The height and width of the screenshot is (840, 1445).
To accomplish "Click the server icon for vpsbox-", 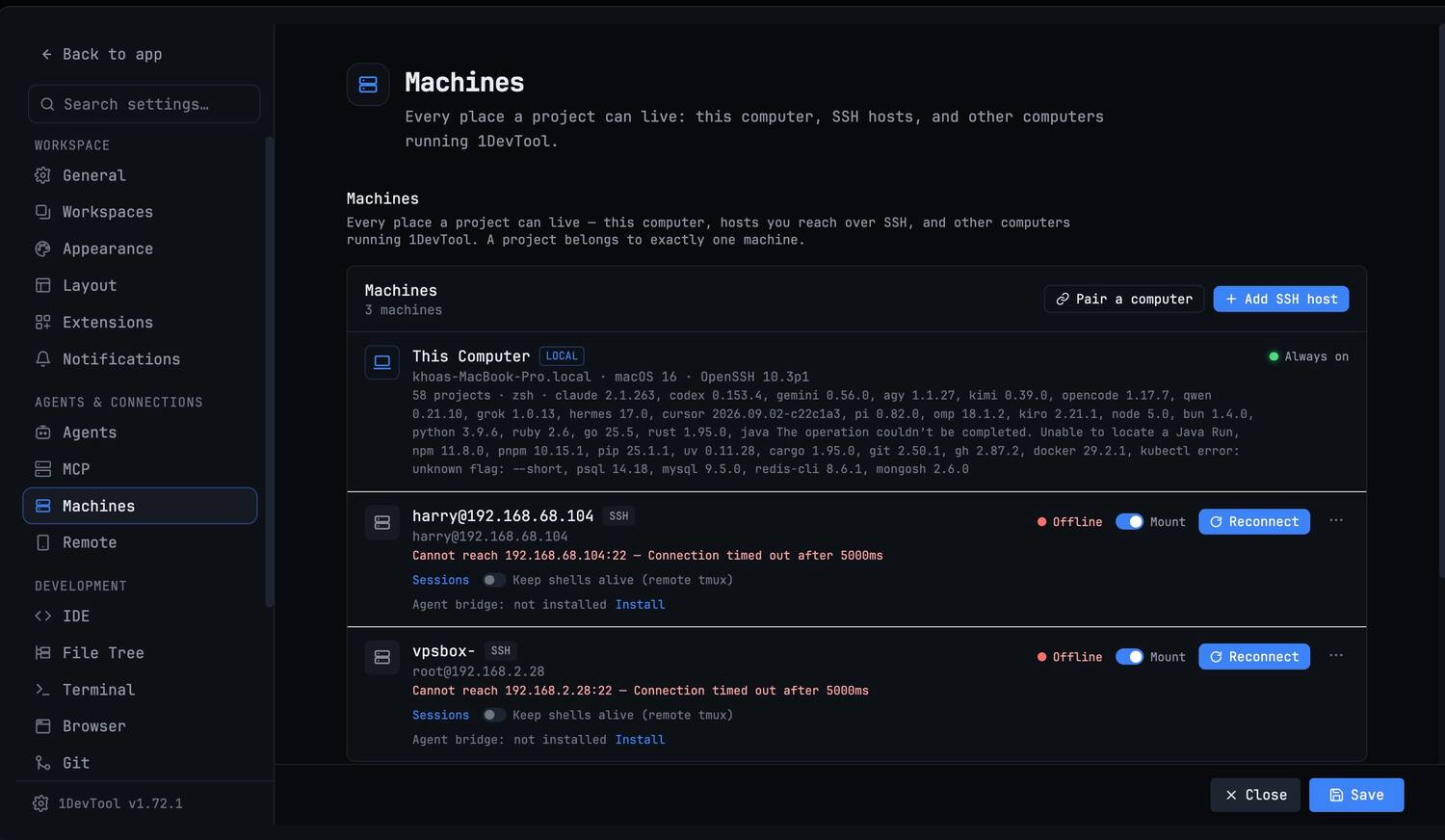I will 382,657.
